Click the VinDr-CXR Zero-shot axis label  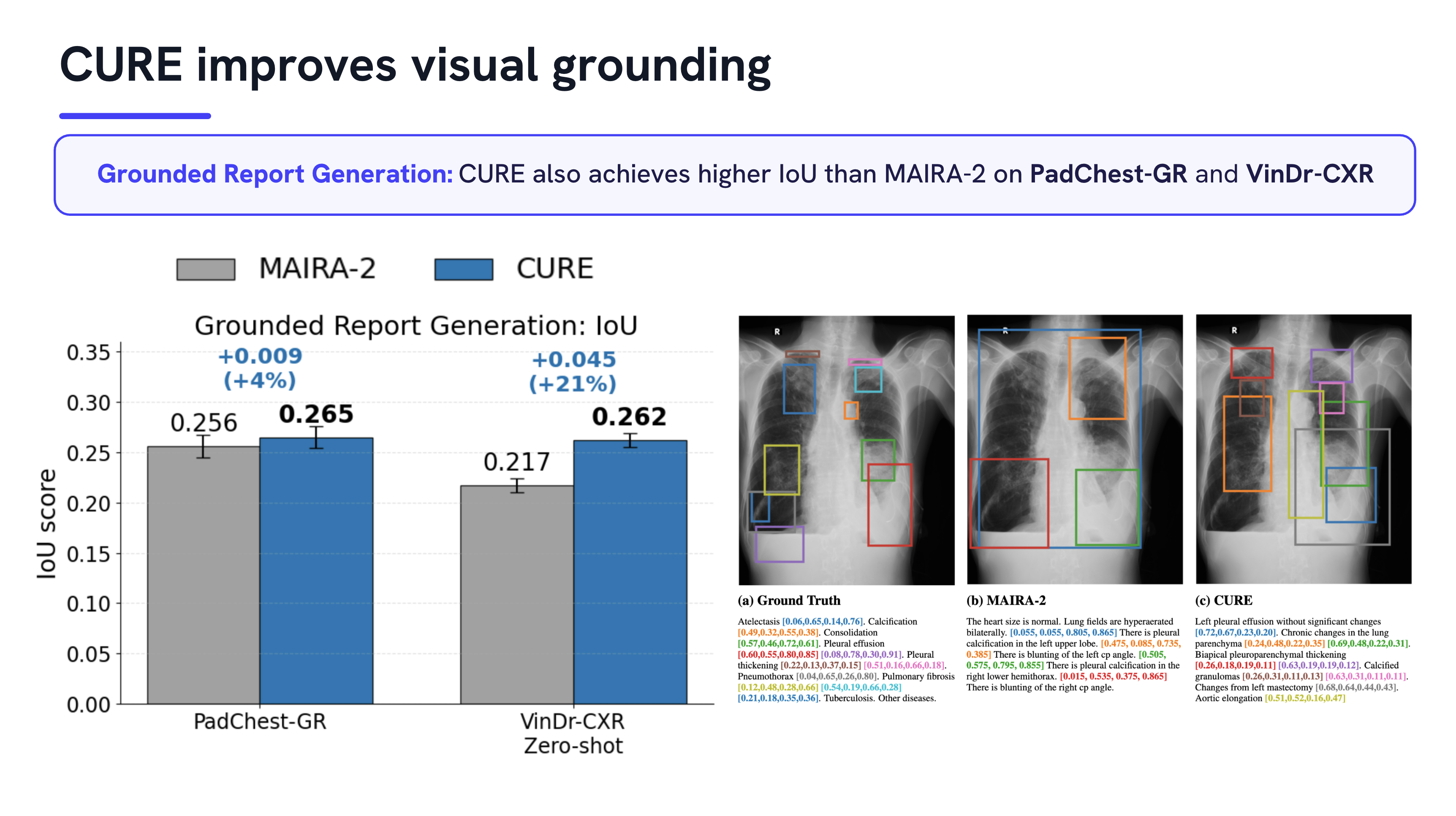pyautogui.click(x=573, y=734)
